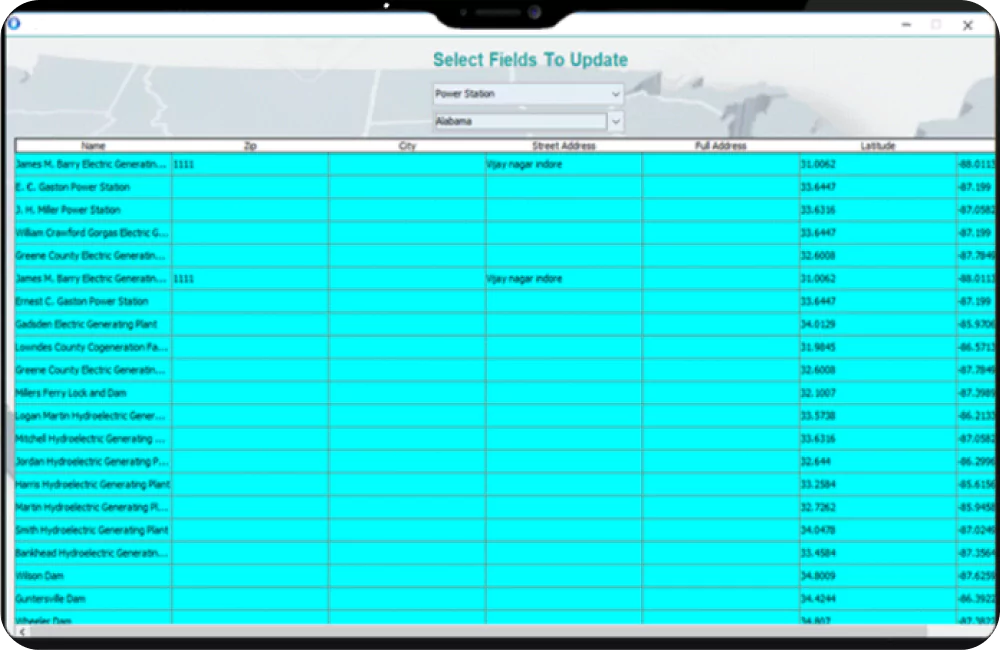
Task: Select Jordan Hydroelectric Generating row
Action: 504,462
